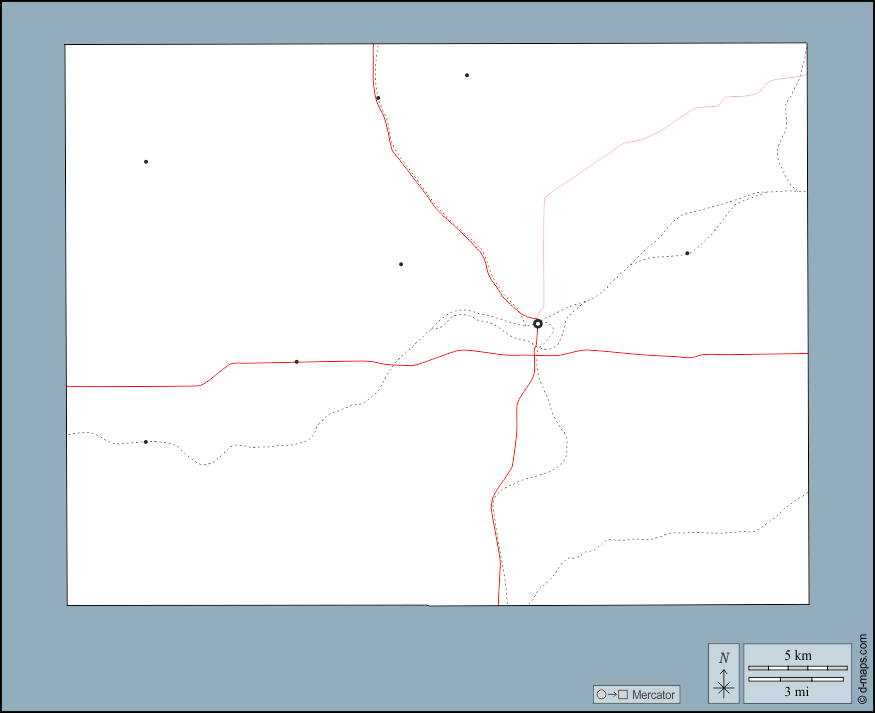Click the 5 km scale label

[x=798, y=655]
